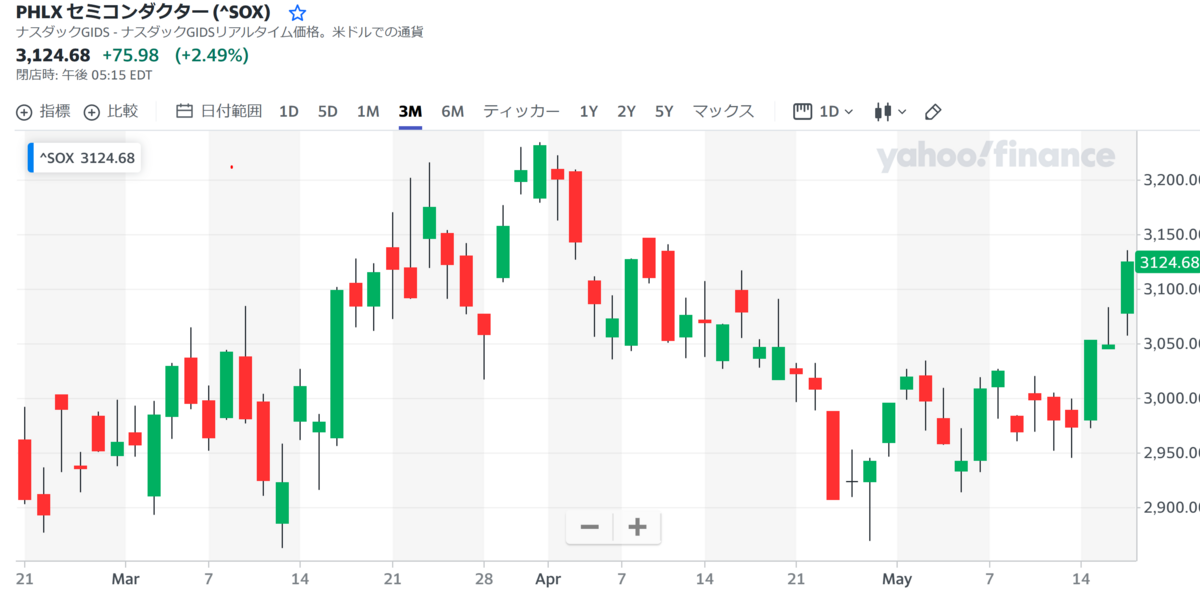Select the 3M range tab
The width and height of the screenshot is (1200, 589).
(410, 111)
